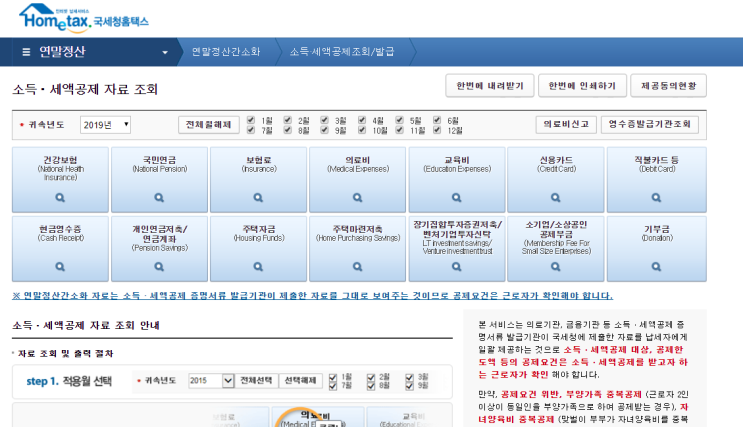Expand the 연말정산 menu dropdown arrow
The width and height of the screenshot is (743, 427).
tap(165, 52)
